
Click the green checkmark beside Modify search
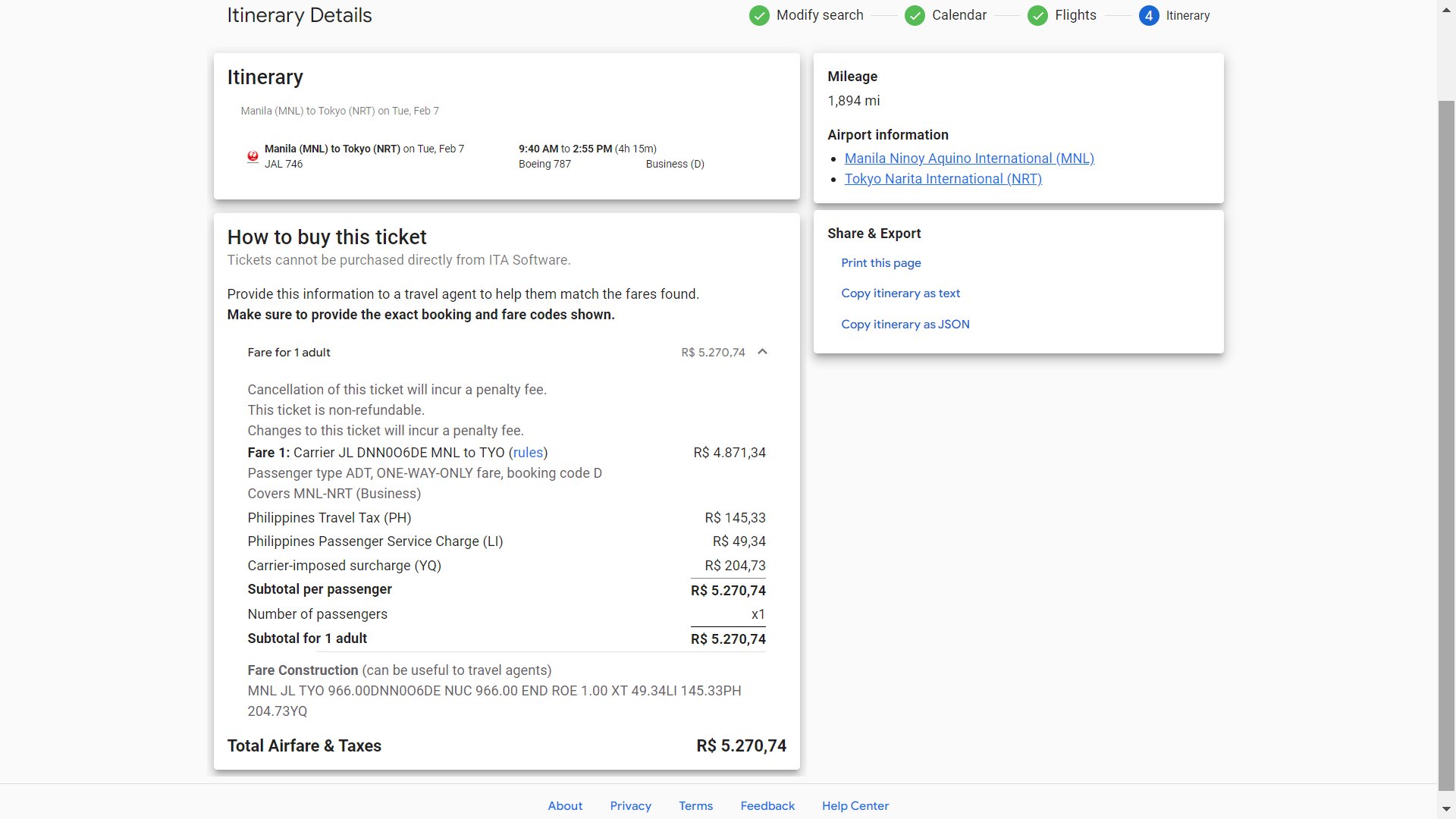click(x=759, y=15)
